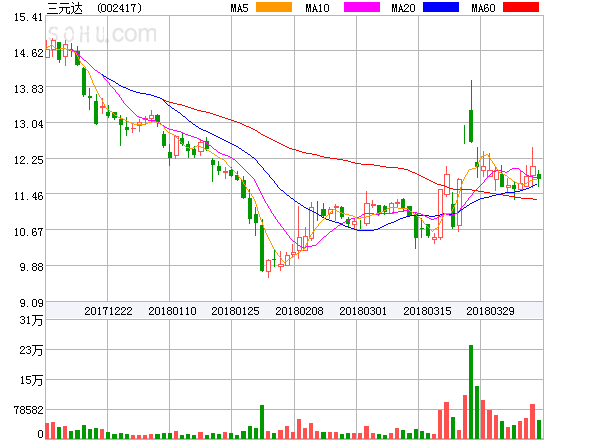Click the MA10 legend label
This screenshot has height=440, width=600.
coord(317,8)
